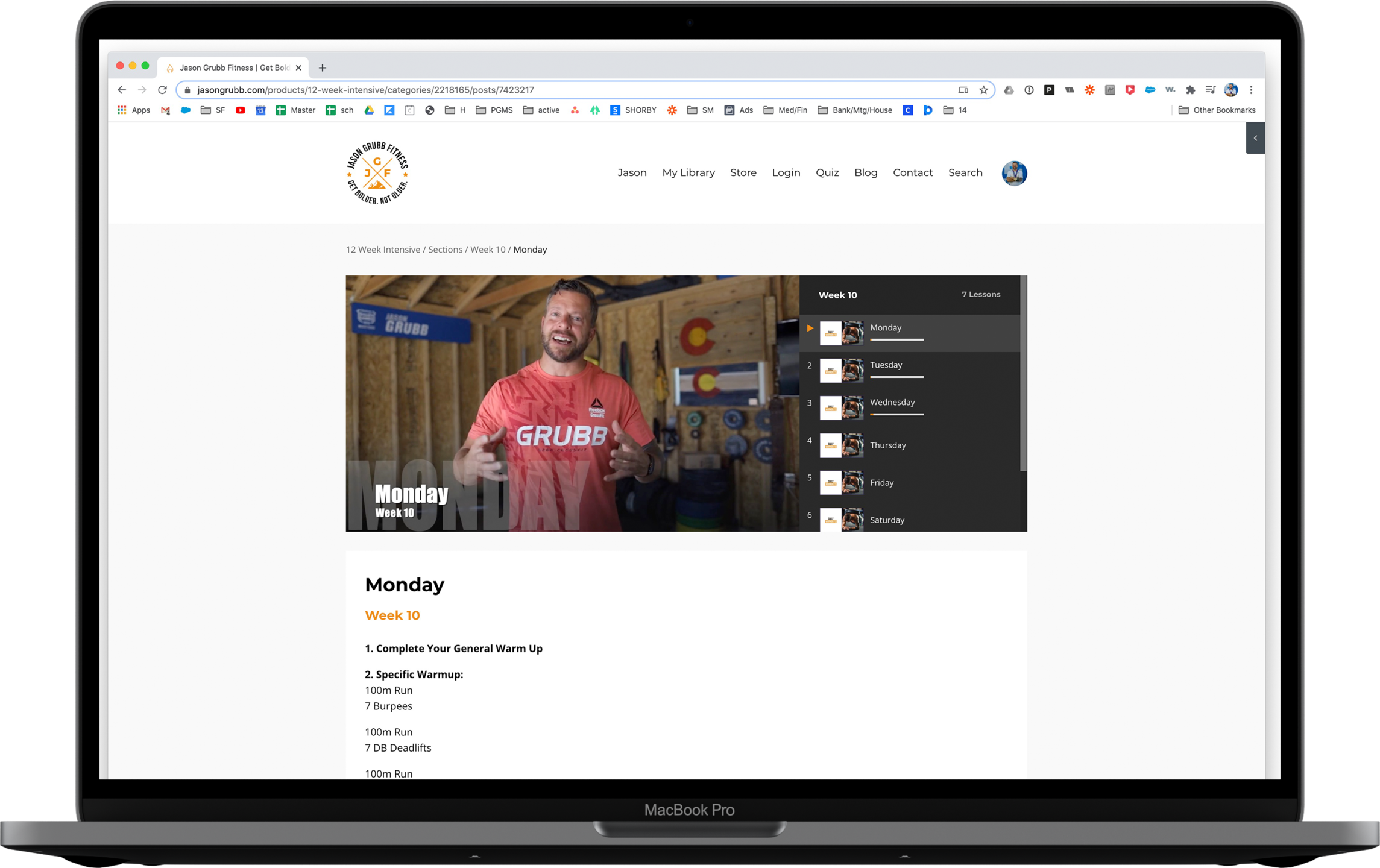The height and width of the screenshot is (868, 1380).
Task: Open the Chrome extensions puzzle icon
Action: (1190, 90)
